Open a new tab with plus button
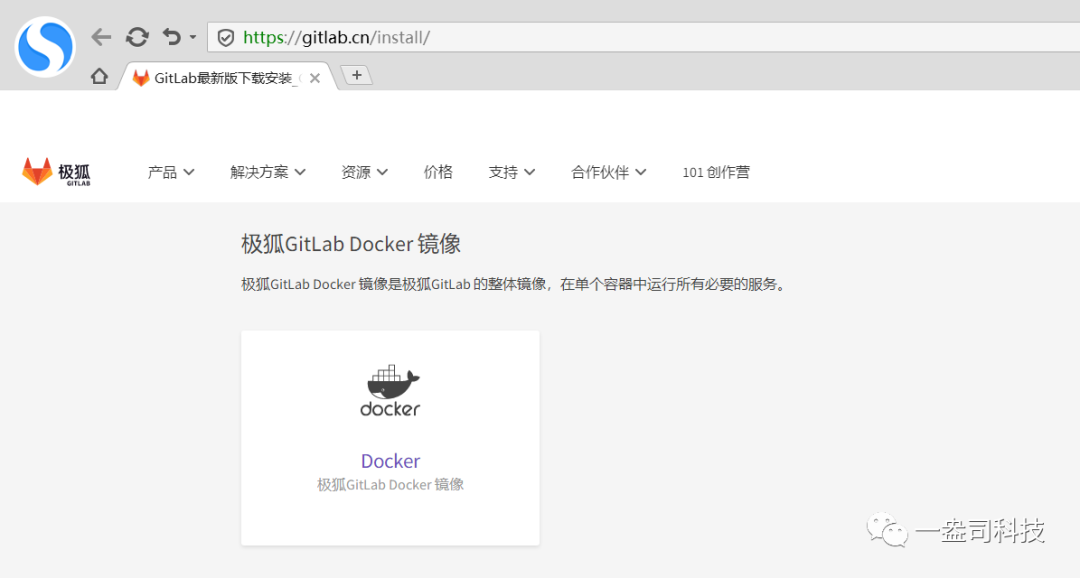Viewport: 1080px width, 578px height. click(x=357, y=75)
